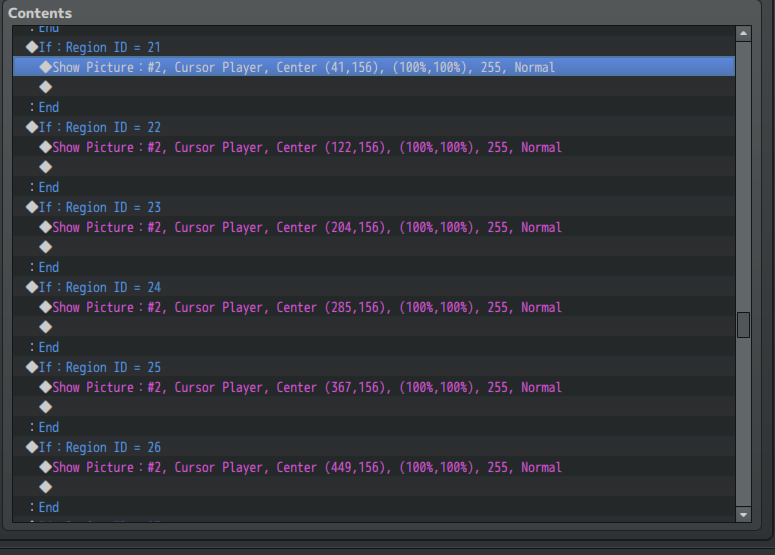Select empty diamond line under Region ID 26 block
The width and height of the screenshot is (775, 555).
[x=46, y=487]
